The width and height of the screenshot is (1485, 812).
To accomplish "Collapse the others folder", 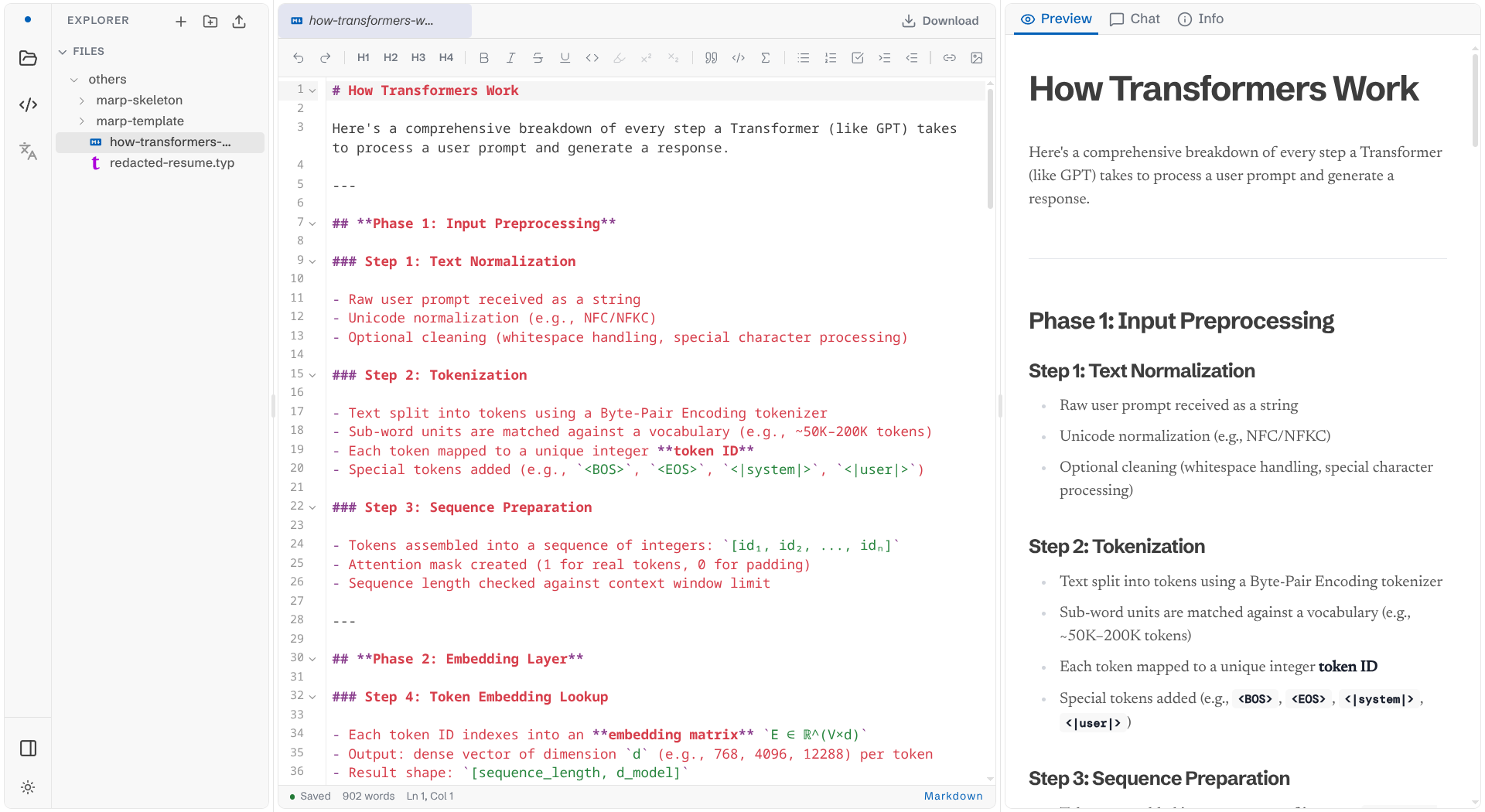I will 74,80.
